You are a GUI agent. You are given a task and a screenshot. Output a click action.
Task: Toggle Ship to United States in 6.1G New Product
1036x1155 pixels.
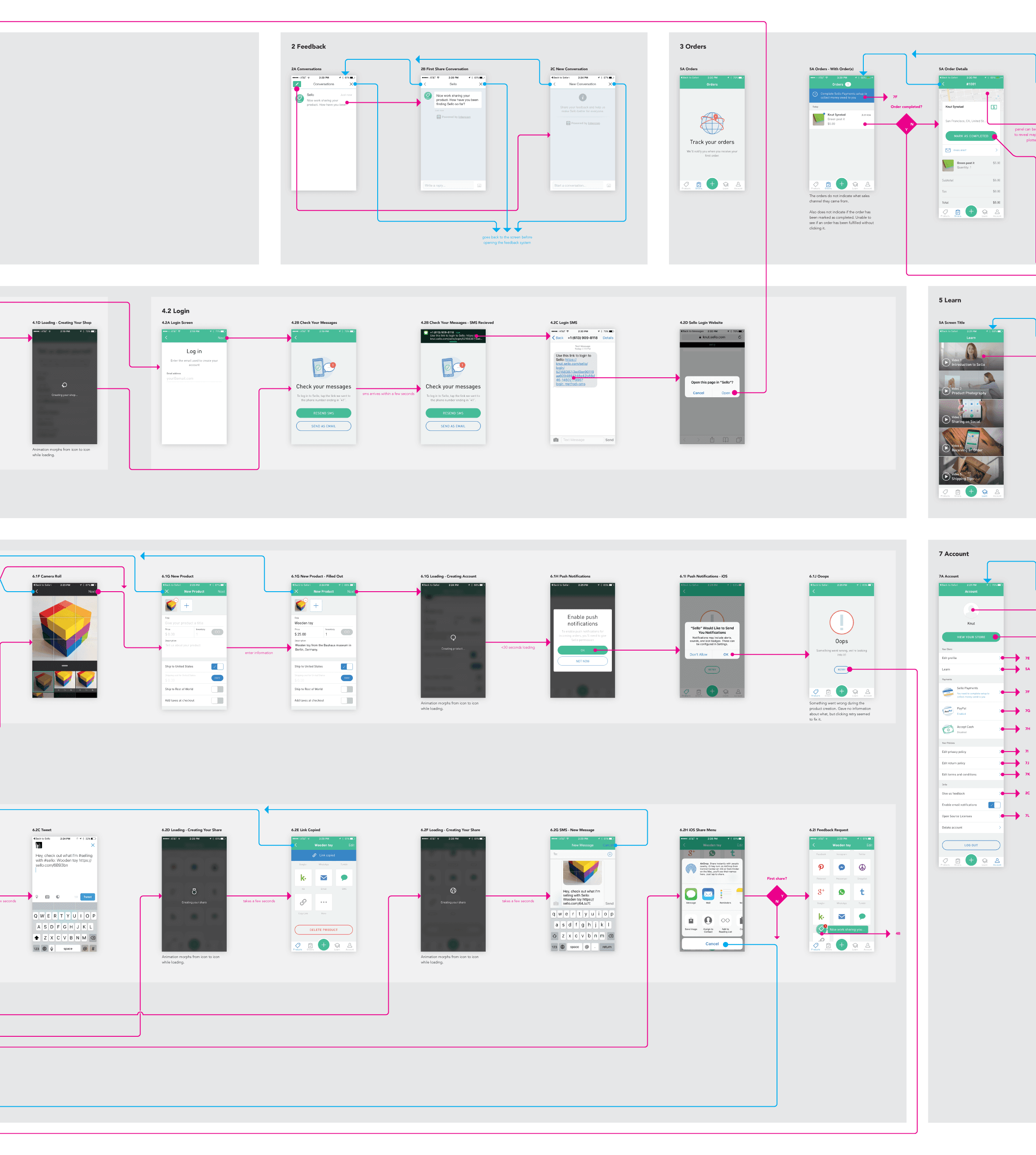217,667
